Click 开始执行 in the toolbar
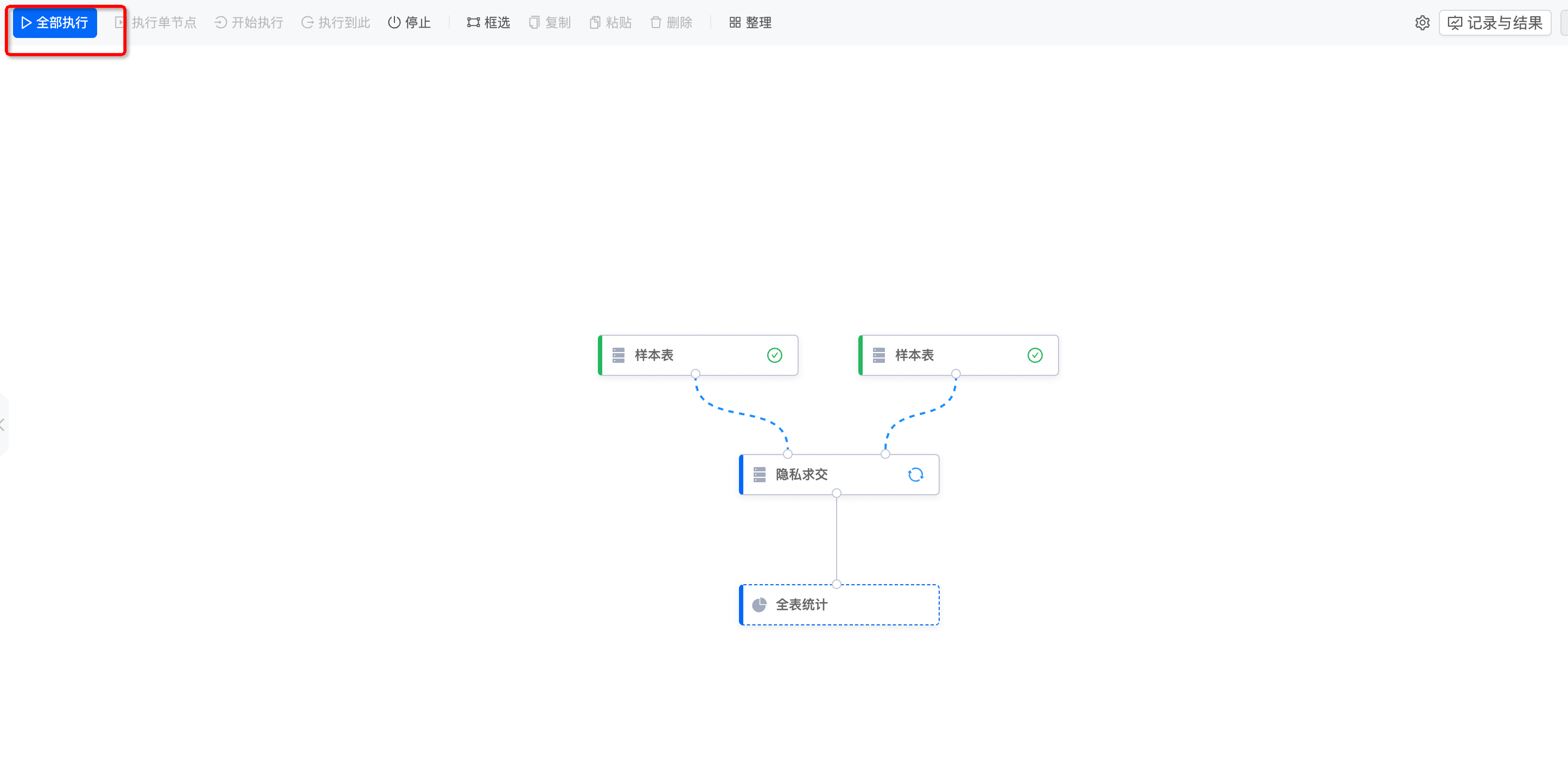Screen dimensions: 1568x767 (249, 23)
